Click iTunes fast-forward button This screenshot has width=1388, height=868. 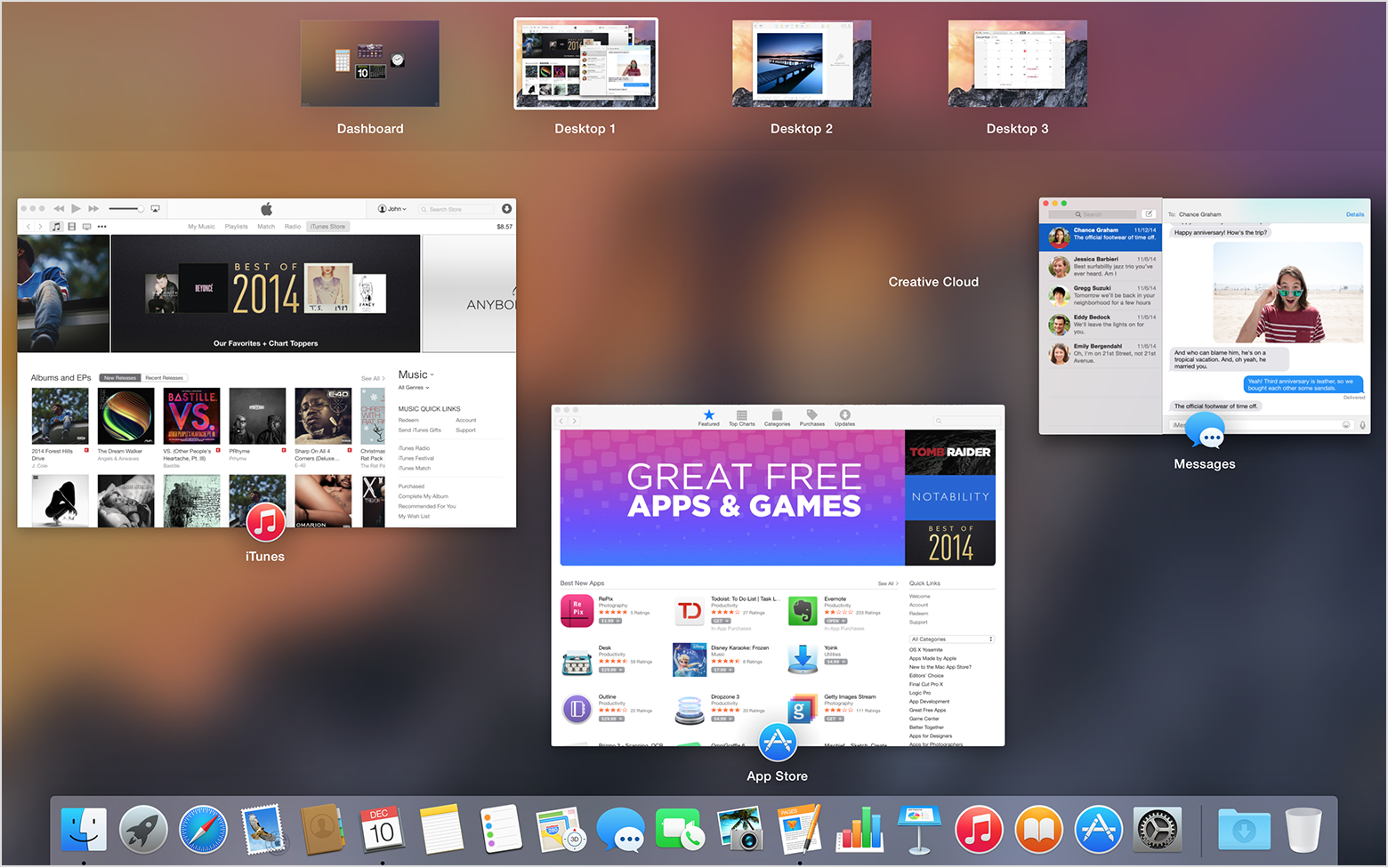(93, 208)
